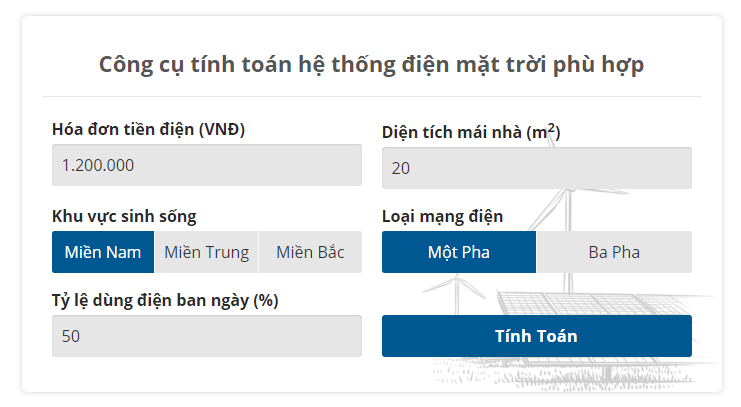Viewport: 741px width, 407px height.
Task: Click the Hóa đơn tiền điện label
Action: [148, 129]
